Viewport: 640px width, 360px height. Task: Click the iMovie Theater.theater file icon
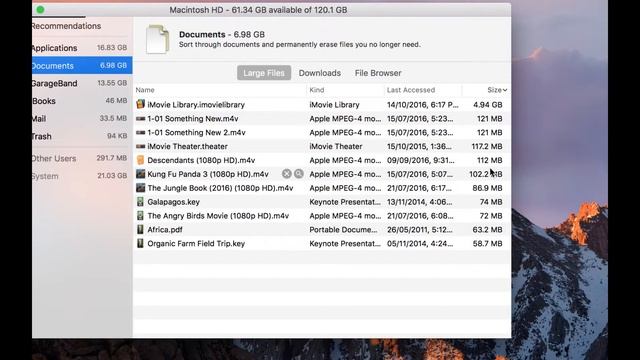[140, 146]
